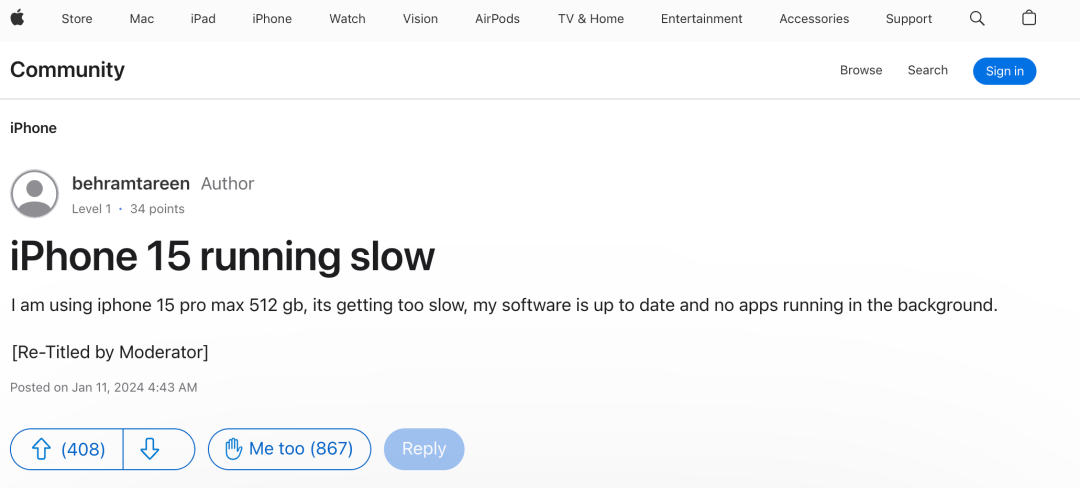
Task: Click the 34 points text
Action: tap(157, 209)
